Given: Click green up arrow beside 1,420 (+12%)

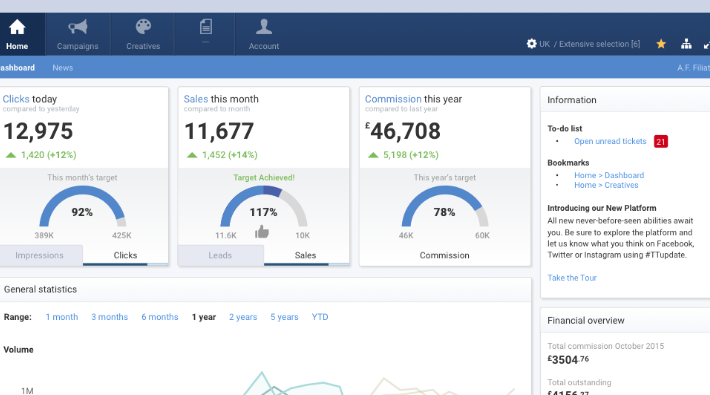Looking at the screenshot, I should point(11,155).
